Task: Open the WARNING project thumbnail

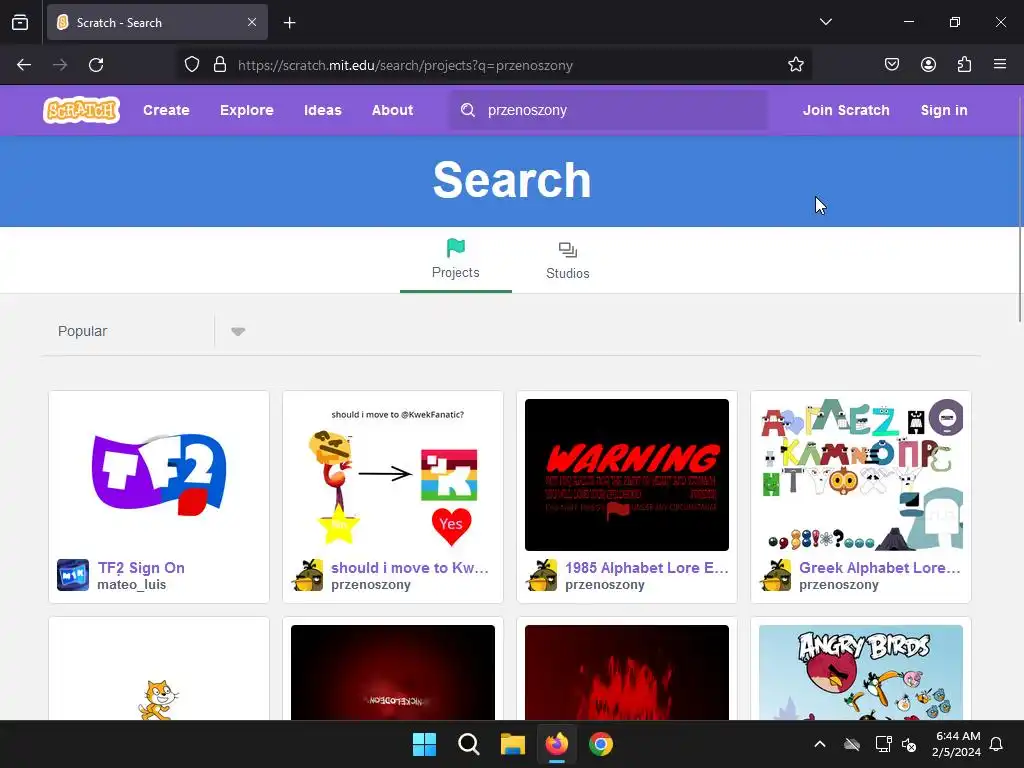Action: (x=627, y=475)
